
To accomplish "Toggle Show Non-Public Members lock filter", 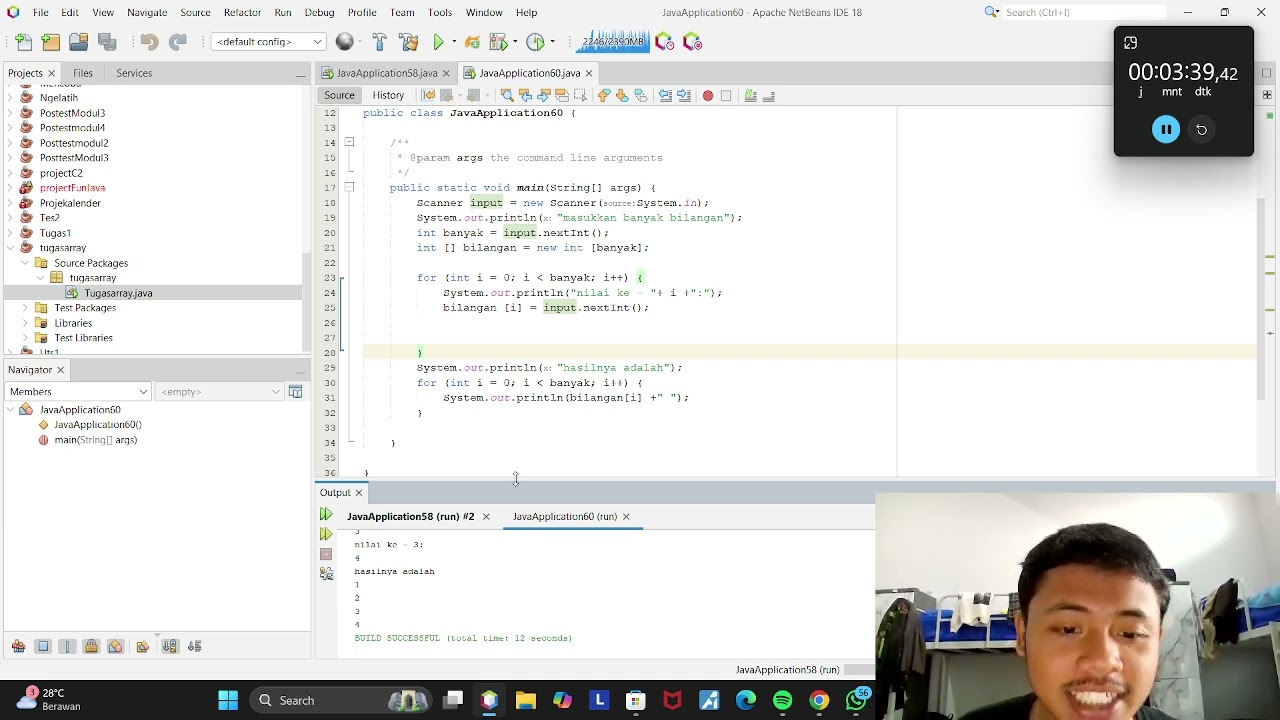I will [x=91, y=646].
